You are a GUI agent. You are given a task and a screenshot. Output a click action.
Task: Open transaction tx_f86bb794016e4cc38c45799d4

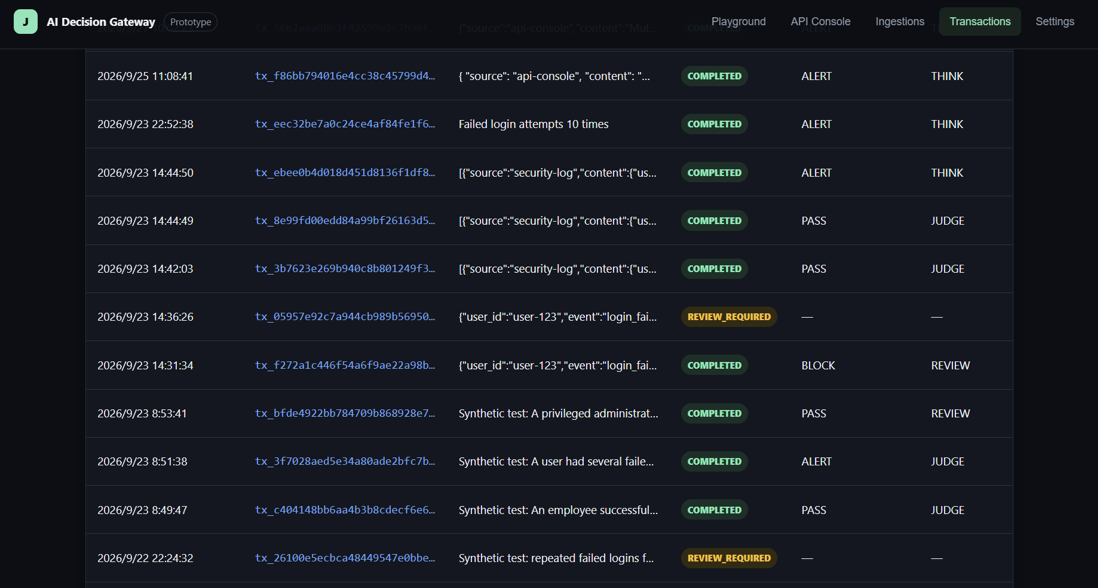coord(345,76)
